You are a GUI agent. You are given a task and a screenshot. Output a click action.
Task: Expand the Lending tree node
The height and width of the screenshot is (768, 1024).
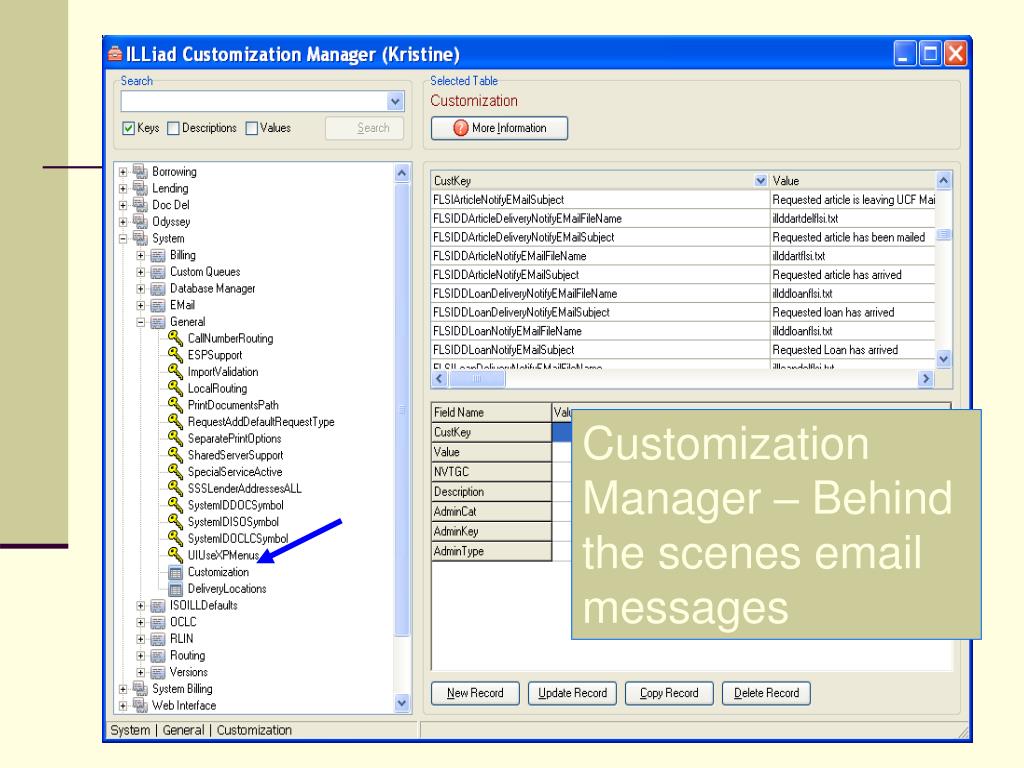(x=123, y=189)
